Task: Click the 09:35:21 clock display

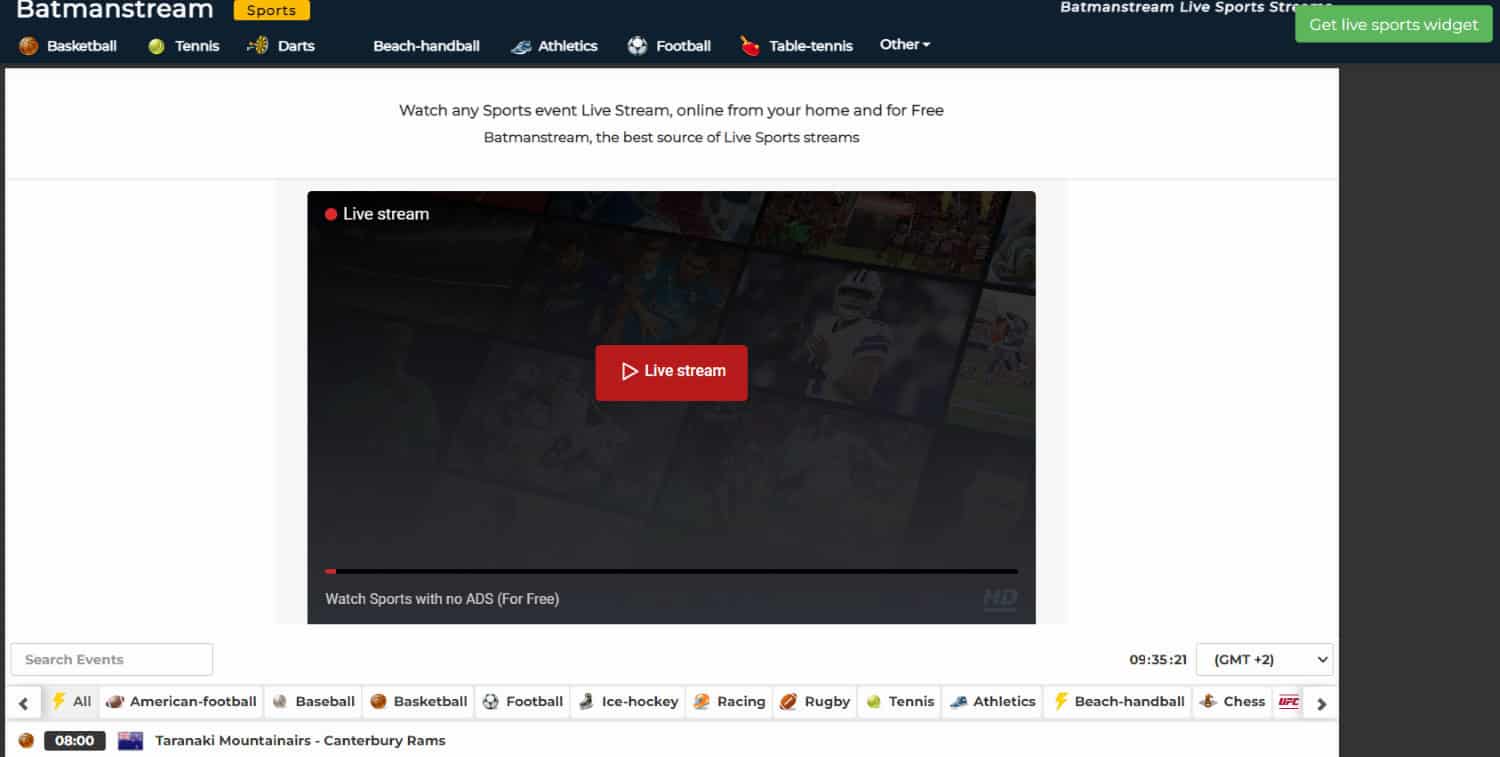Action: click(x=1158, y=660)
